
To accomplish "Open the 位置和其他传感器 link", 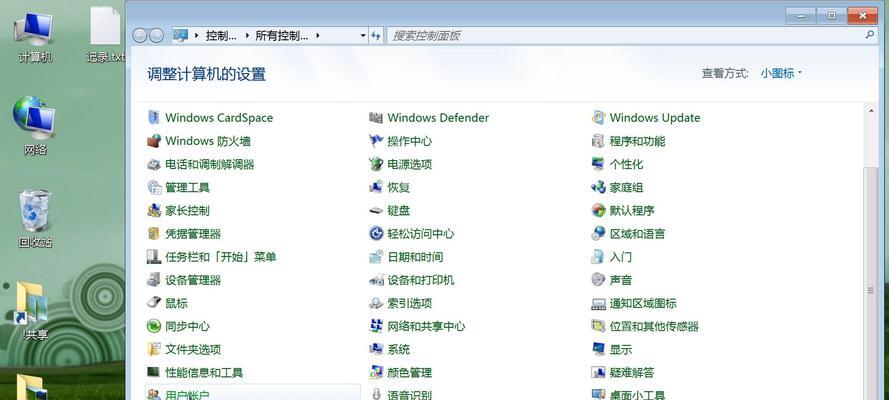I will pos(654,326).
